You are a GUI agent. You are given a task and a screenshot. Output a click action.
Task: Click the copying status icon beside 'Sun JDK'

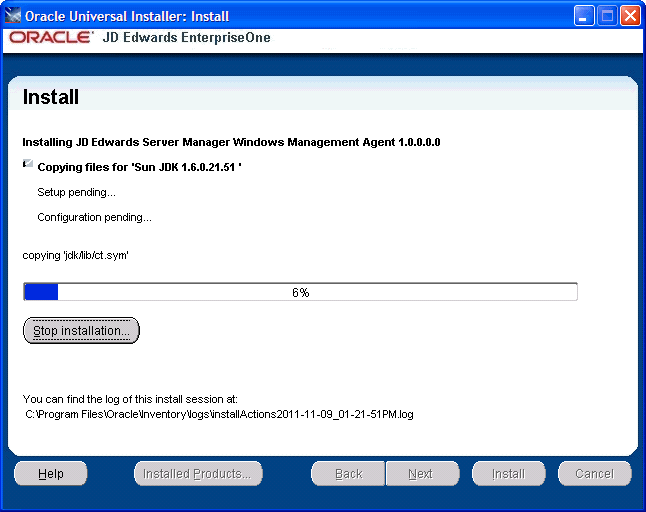click(28, 164)
